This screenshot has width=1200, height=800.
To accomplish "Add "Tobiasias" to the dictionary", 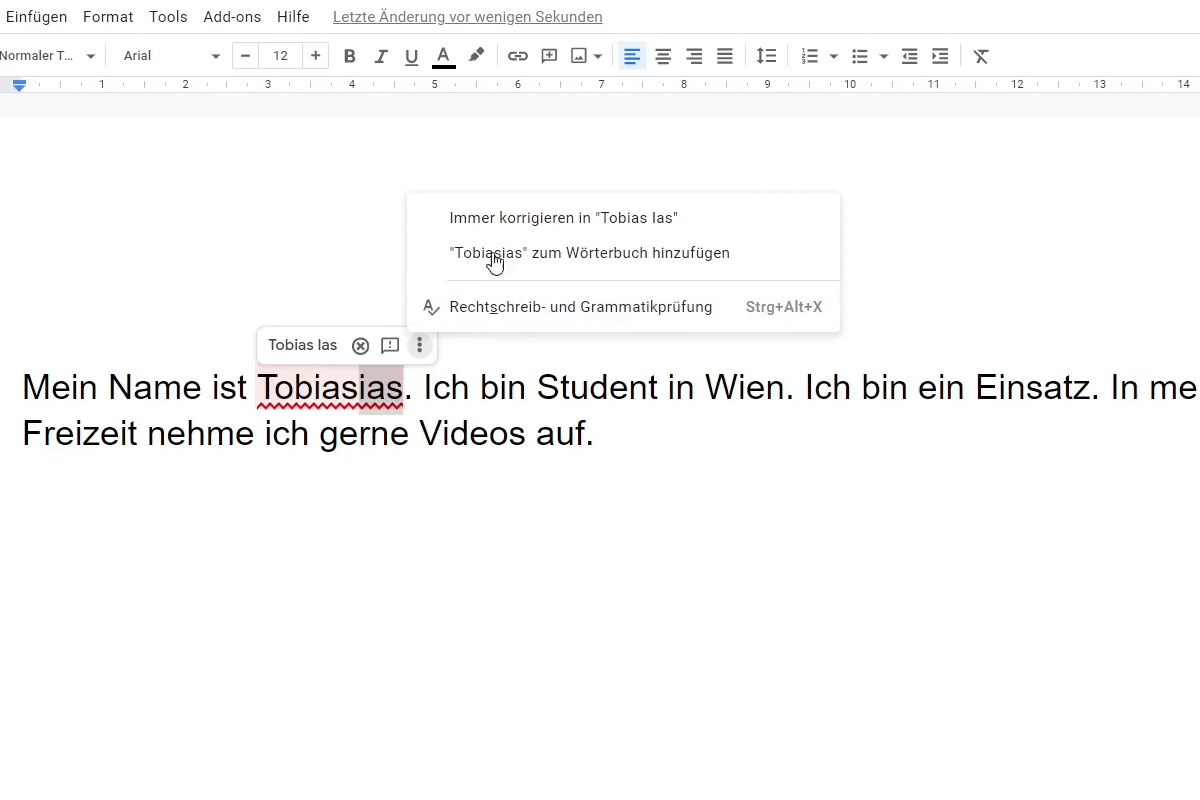I will click(624, 253).
